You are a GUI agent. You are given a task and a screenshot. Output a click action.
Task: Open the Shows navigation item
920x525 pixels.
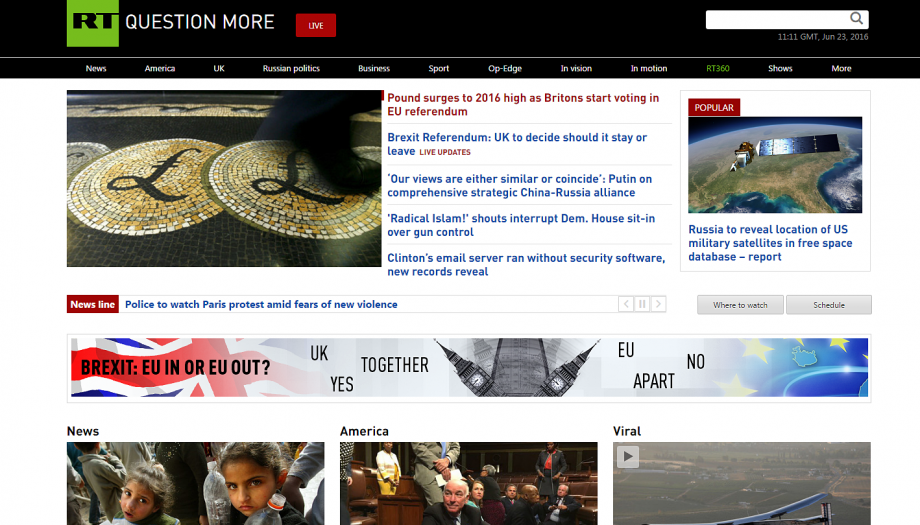(780, 68)
